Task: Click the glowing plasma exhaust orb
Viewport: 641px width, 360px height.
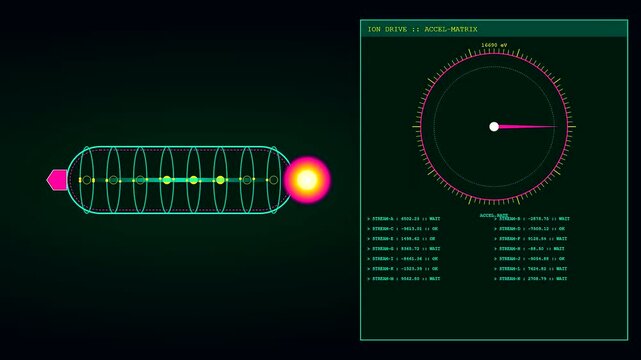Action: point(307,180)
